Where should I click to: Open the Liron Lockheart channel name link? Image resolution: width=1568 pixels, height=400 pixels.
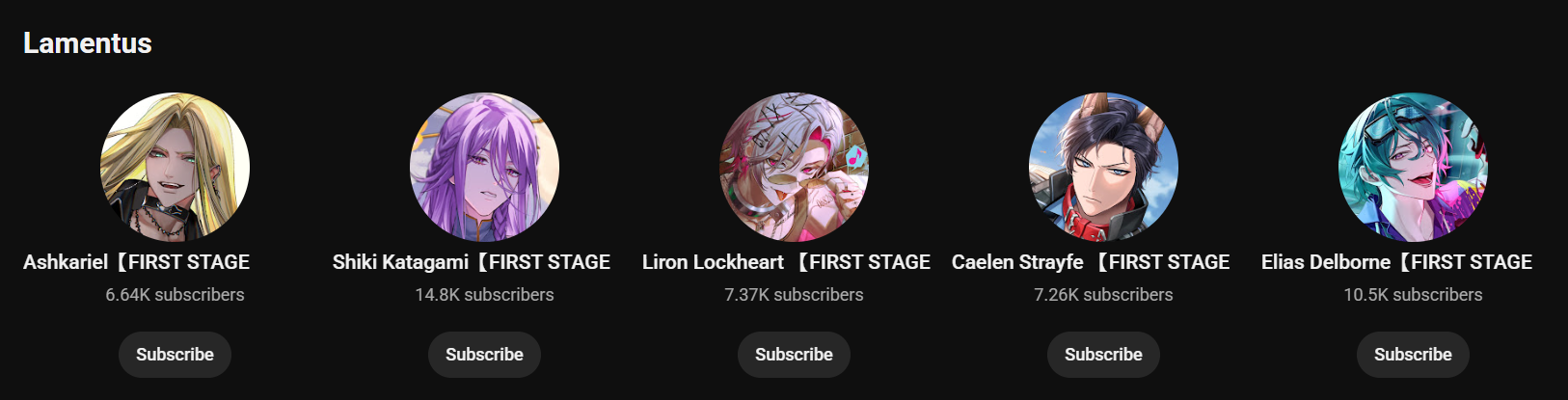coord(787,262)
